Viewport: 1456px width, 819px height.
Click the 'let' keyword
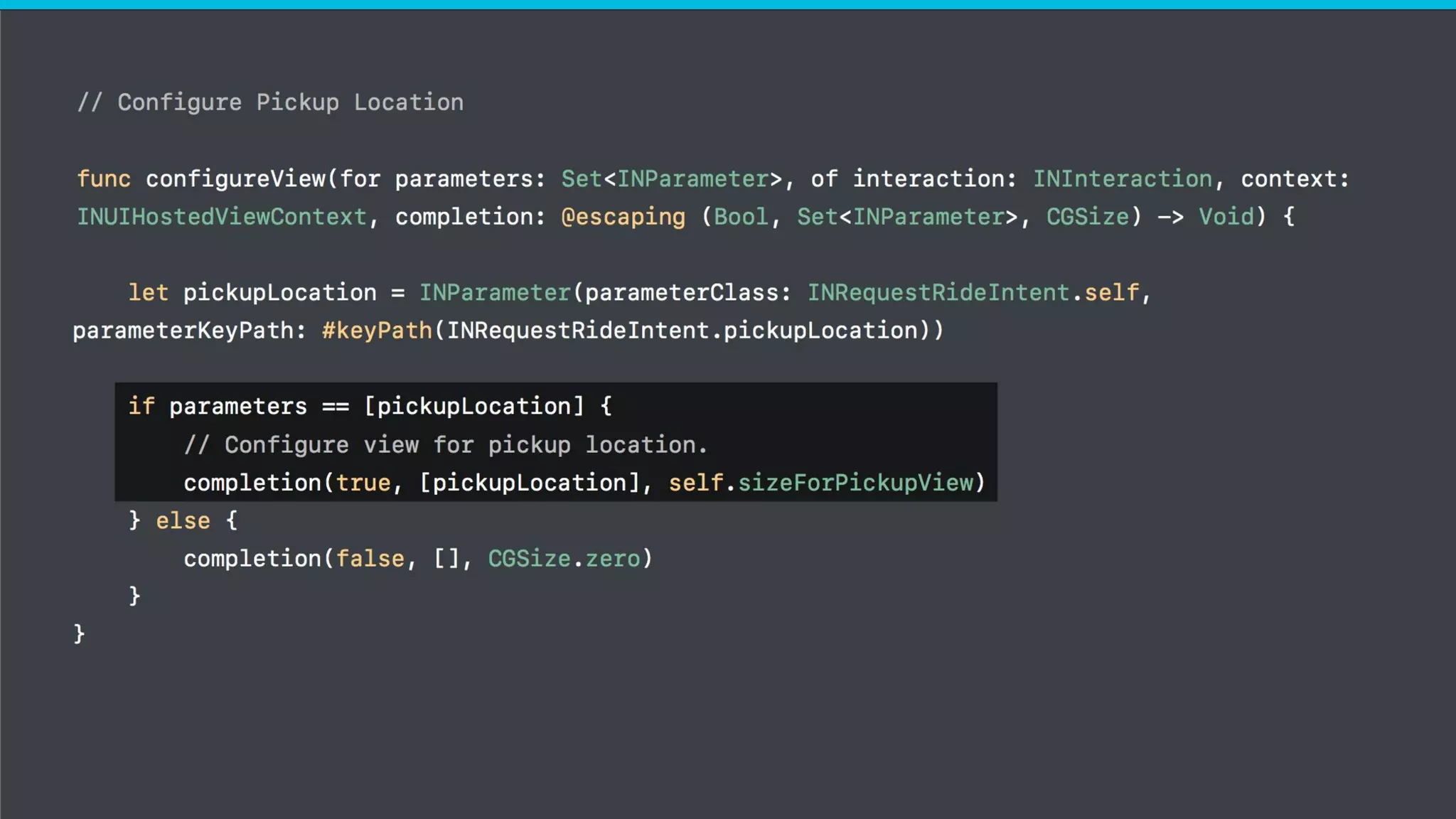point(148,293)
